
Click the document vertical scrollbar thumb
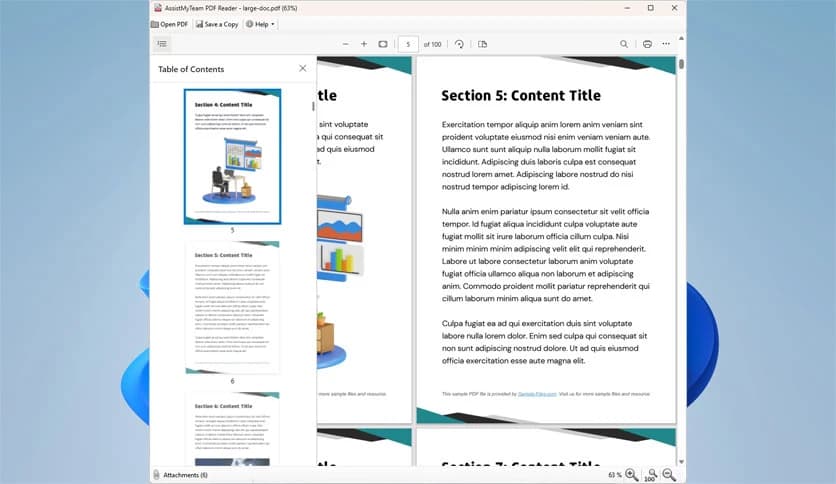pos(681,64)
